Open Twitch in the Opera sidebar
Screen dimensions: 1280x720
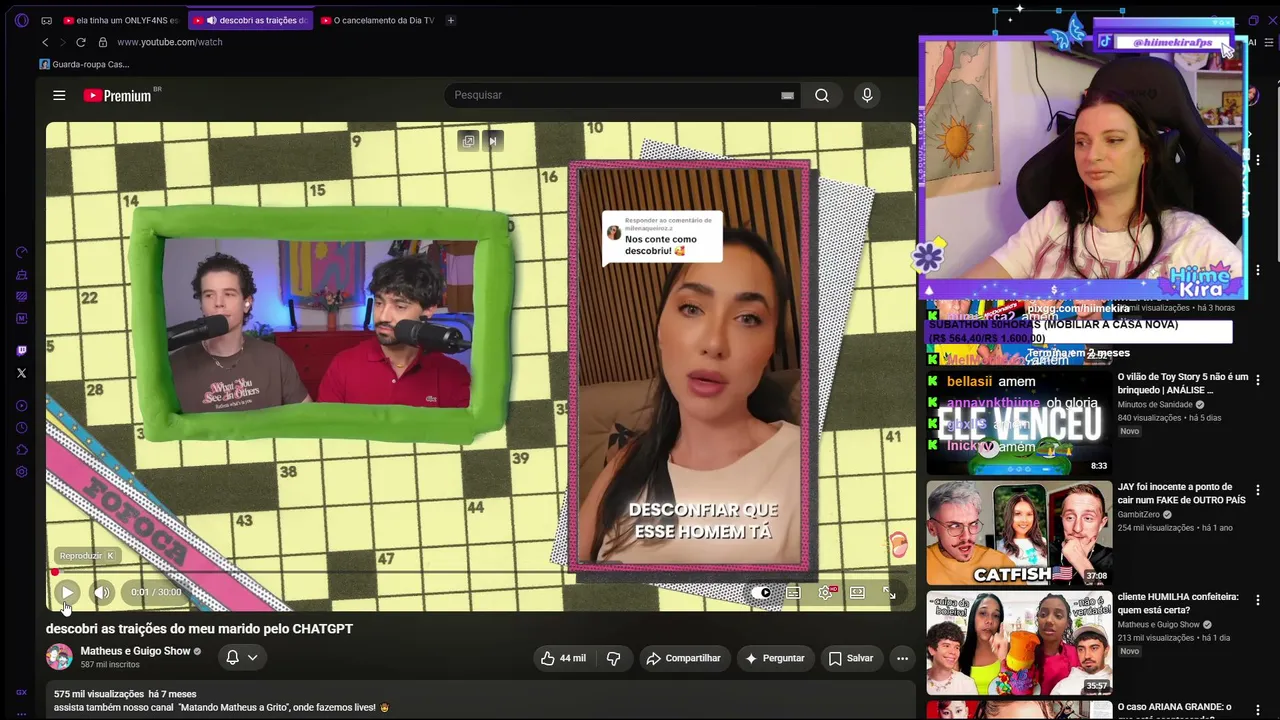pos(22,350)
